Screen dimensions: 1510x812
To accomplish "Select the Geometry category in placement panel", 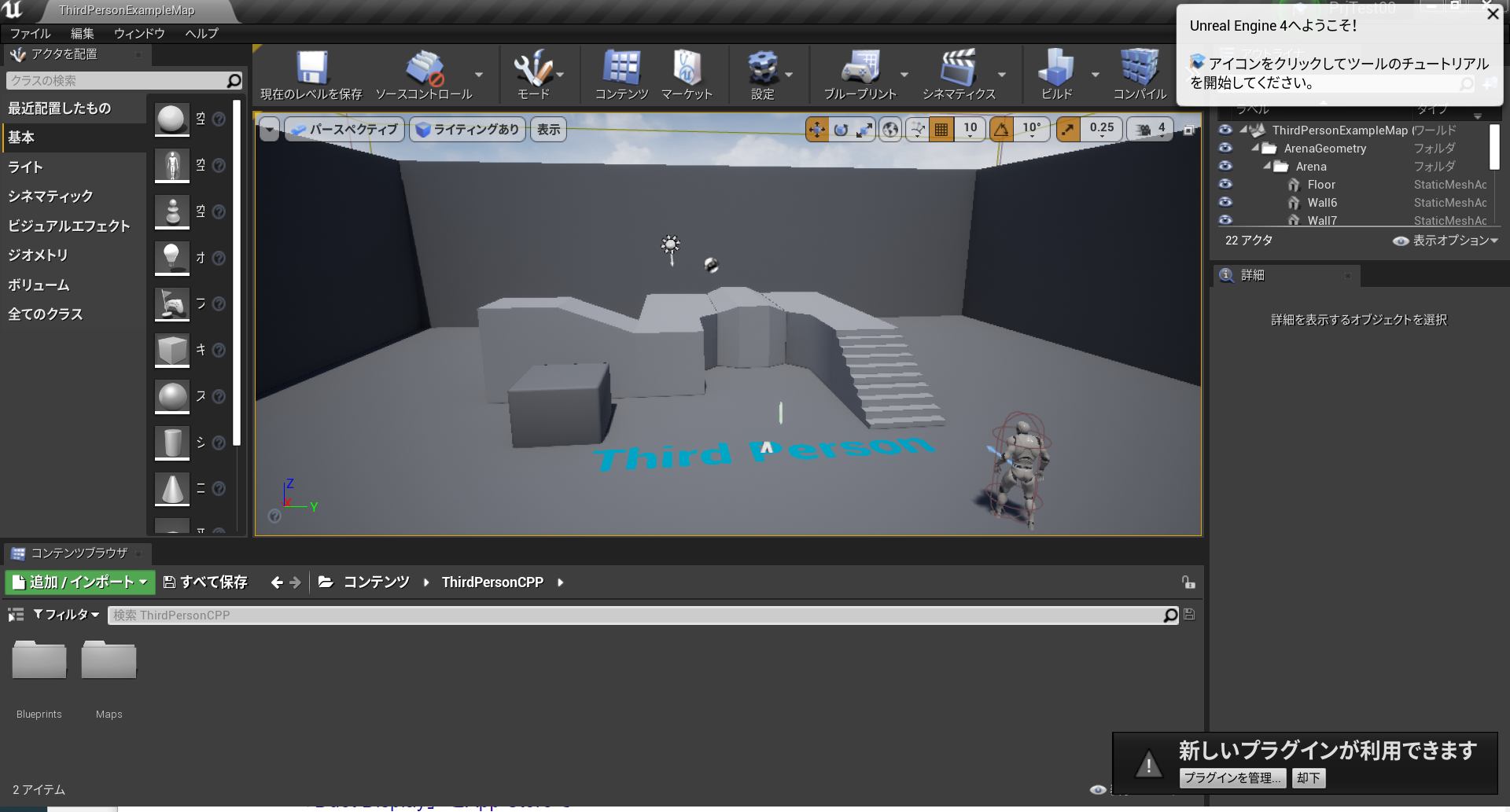I will (x=74, y=255).
